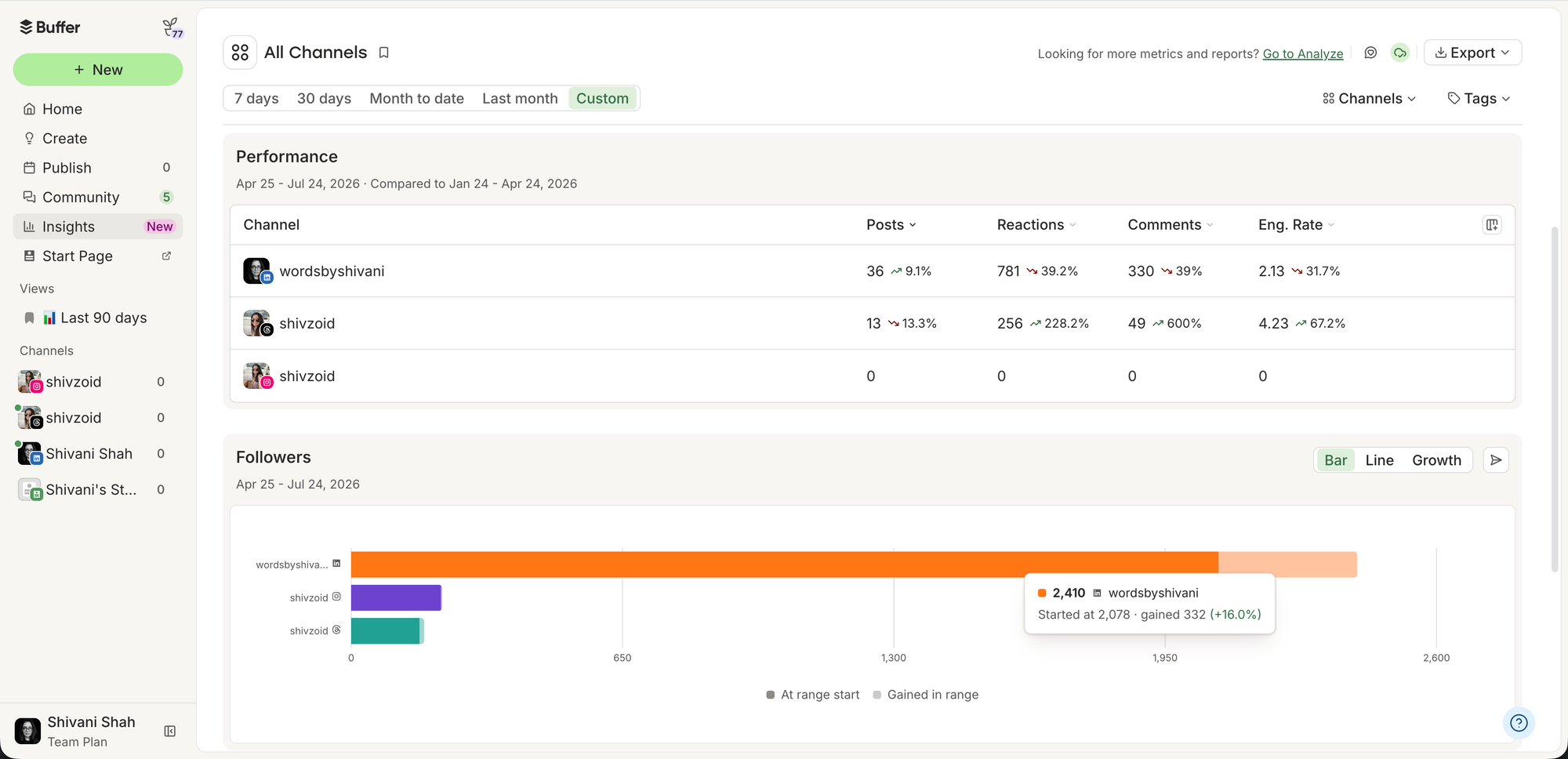Bookmark the All Channels view
1568x759 pixels.
(384, 53)
